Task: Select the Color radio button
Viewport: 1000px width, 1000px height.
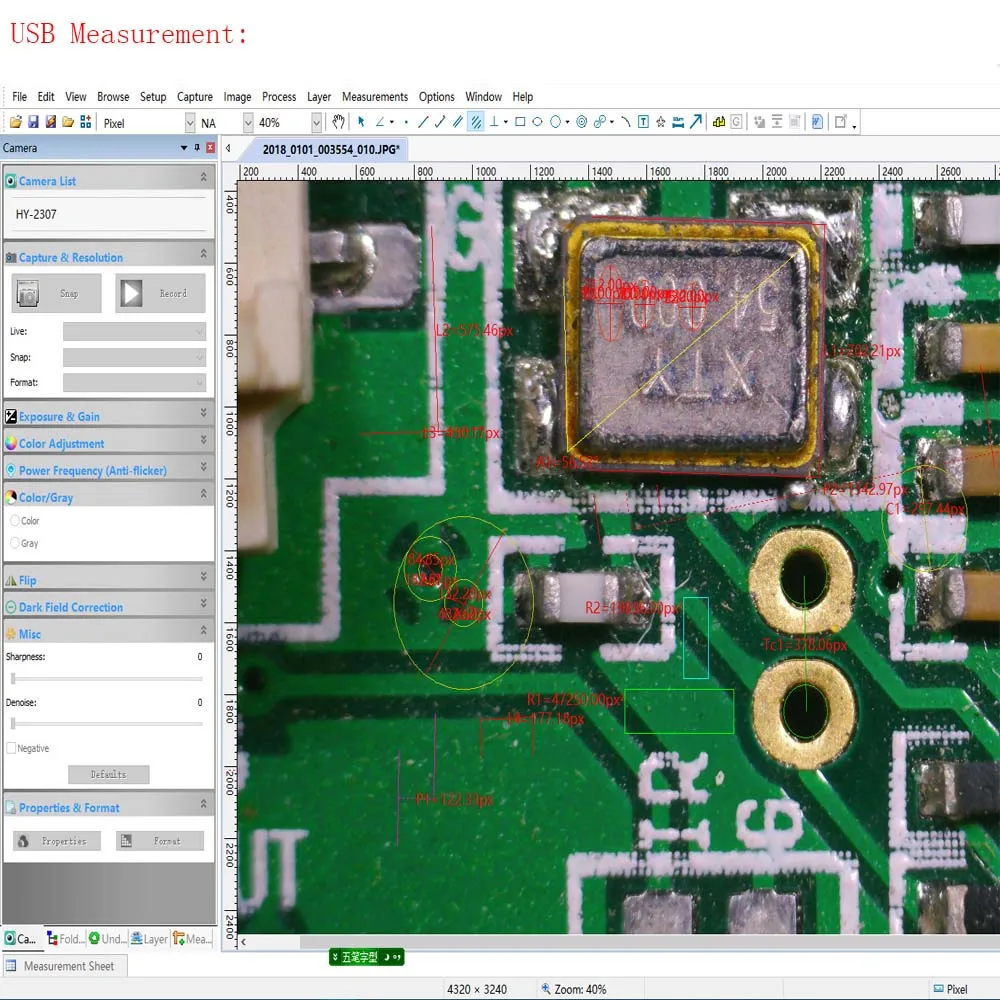Action: tap(15, 521)
